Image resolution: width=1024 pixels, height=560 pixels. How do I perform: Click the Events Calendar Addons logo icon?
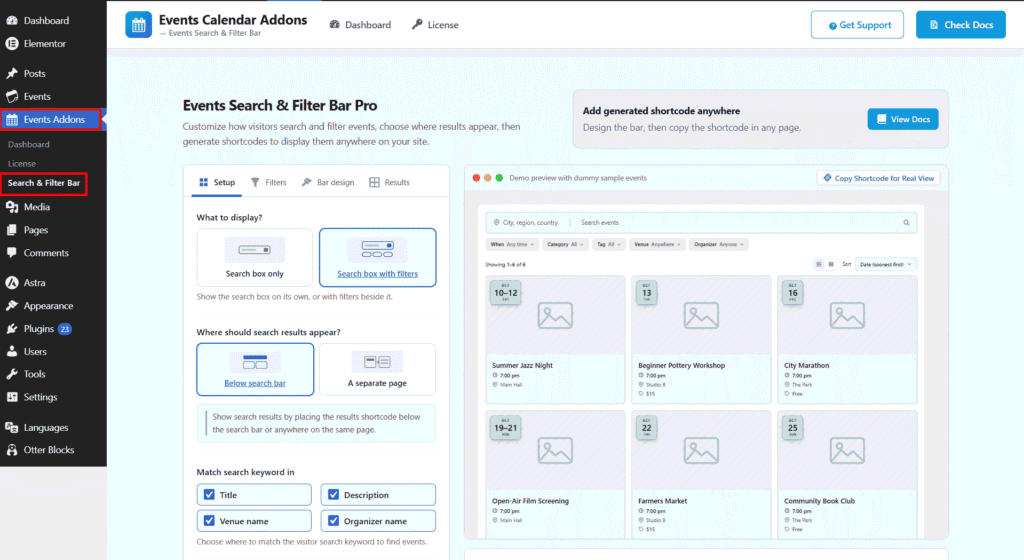coord(138,25)
